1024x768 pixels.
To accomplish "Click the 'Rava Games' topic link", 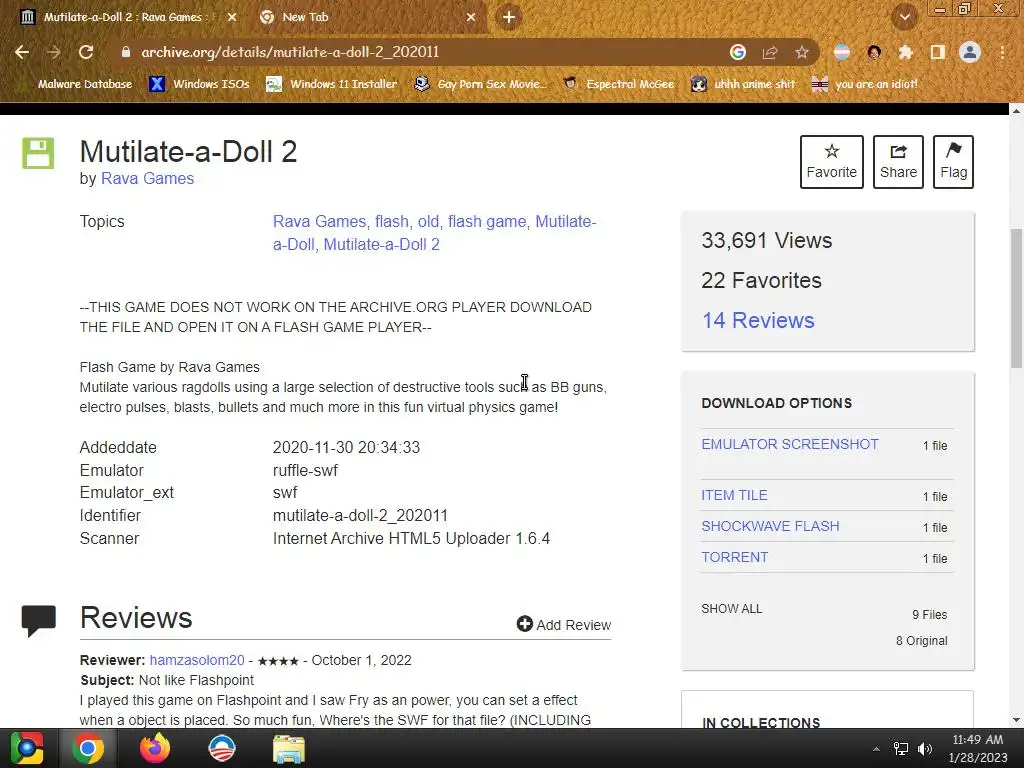I will tap(319, 221).
